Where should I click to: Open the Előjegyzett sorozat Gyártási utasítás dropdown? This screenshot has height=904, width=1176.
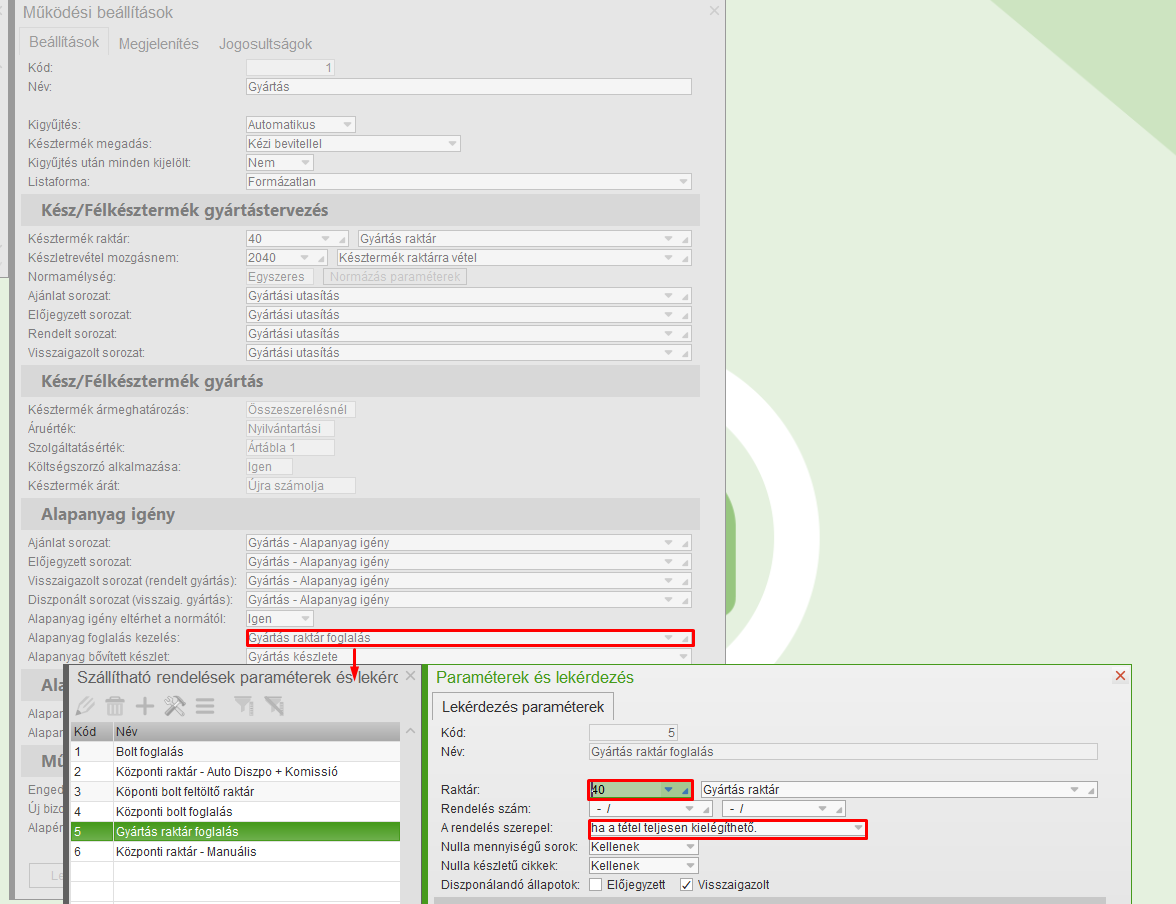pos(668,314)
